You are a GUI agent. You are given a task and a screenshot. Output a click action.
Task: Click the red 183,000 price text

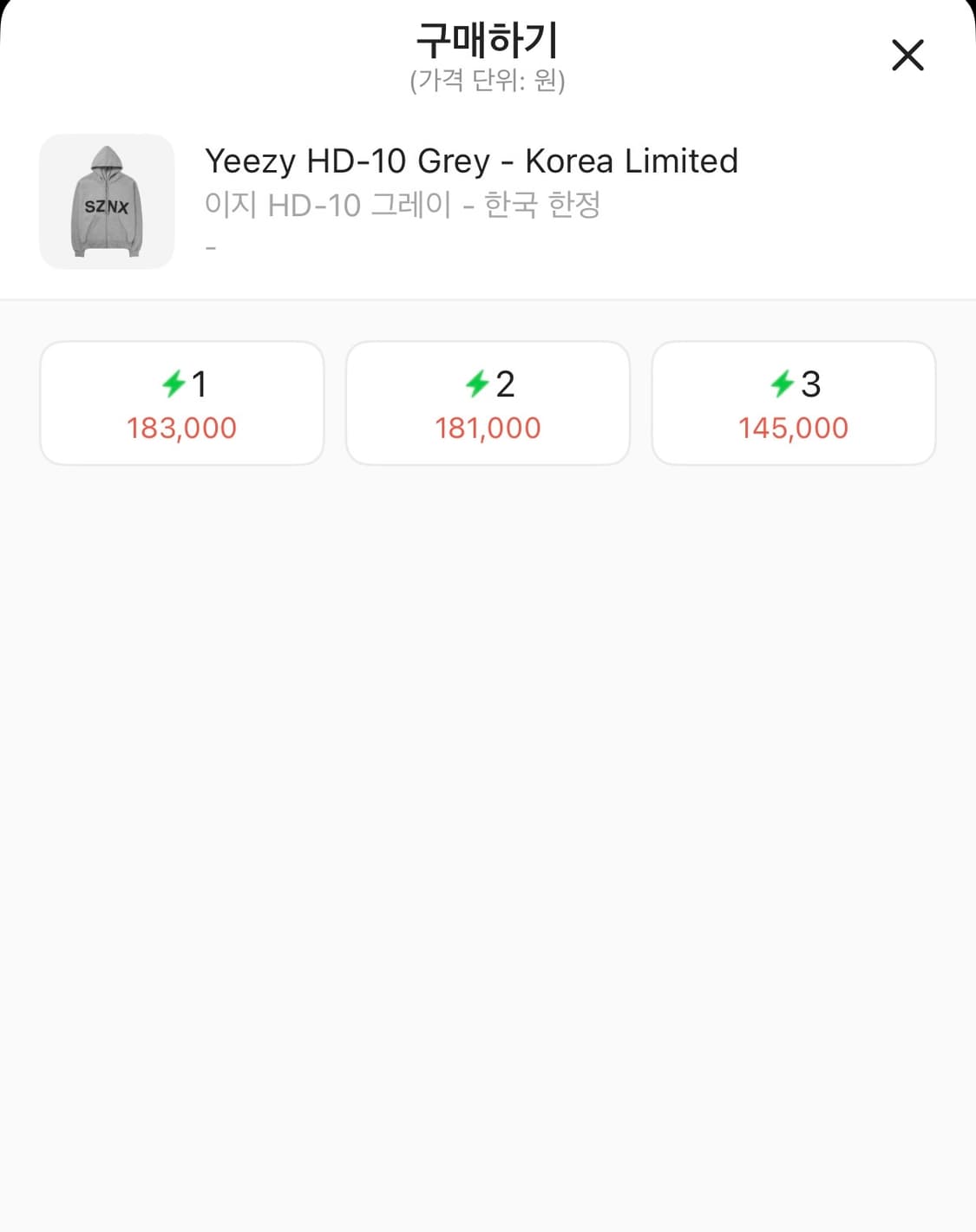click(182, 428)
